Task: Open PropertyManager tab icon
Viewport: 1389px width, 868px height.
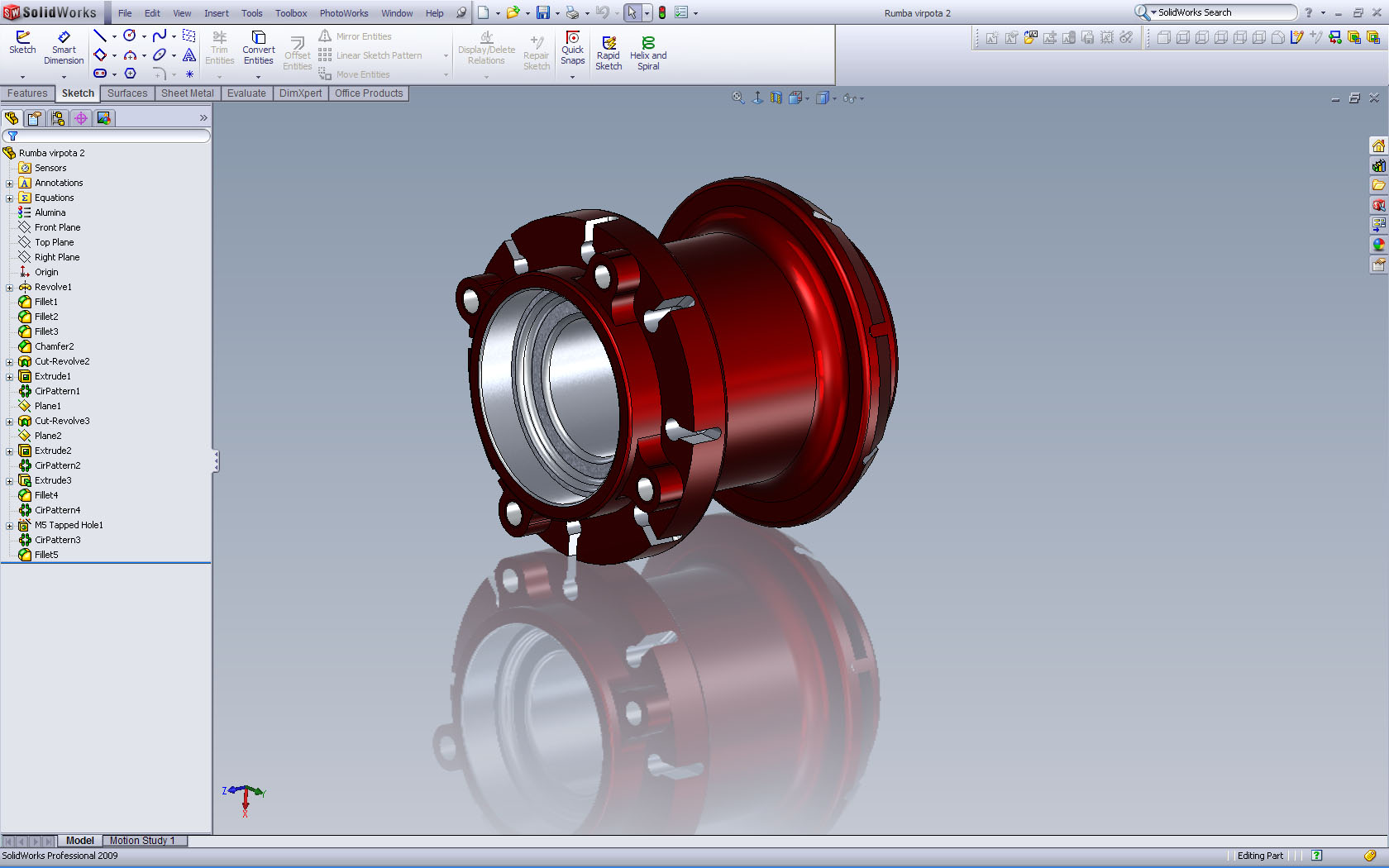Action: (35, 118)
